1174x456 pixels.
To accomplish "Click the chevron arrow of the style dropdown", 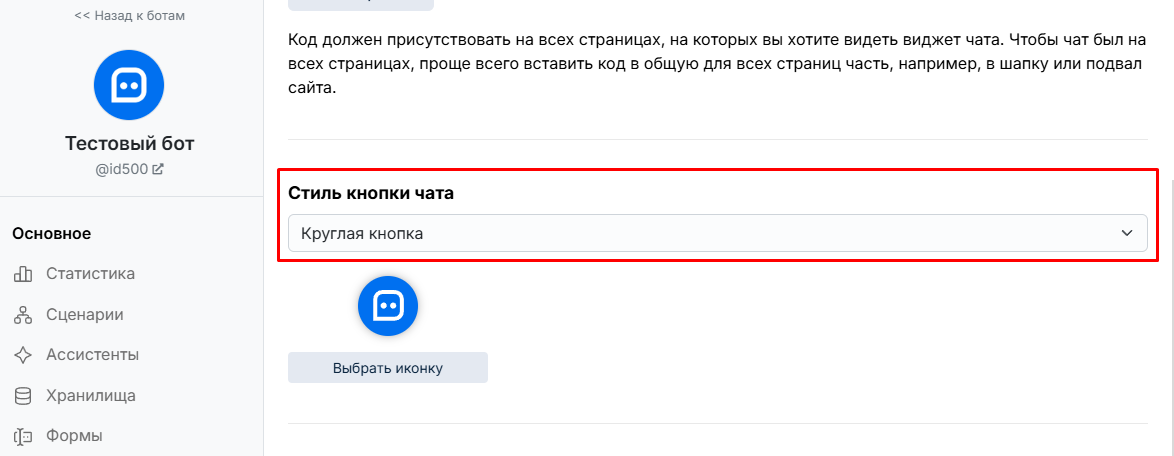I will coord(1127,234).
